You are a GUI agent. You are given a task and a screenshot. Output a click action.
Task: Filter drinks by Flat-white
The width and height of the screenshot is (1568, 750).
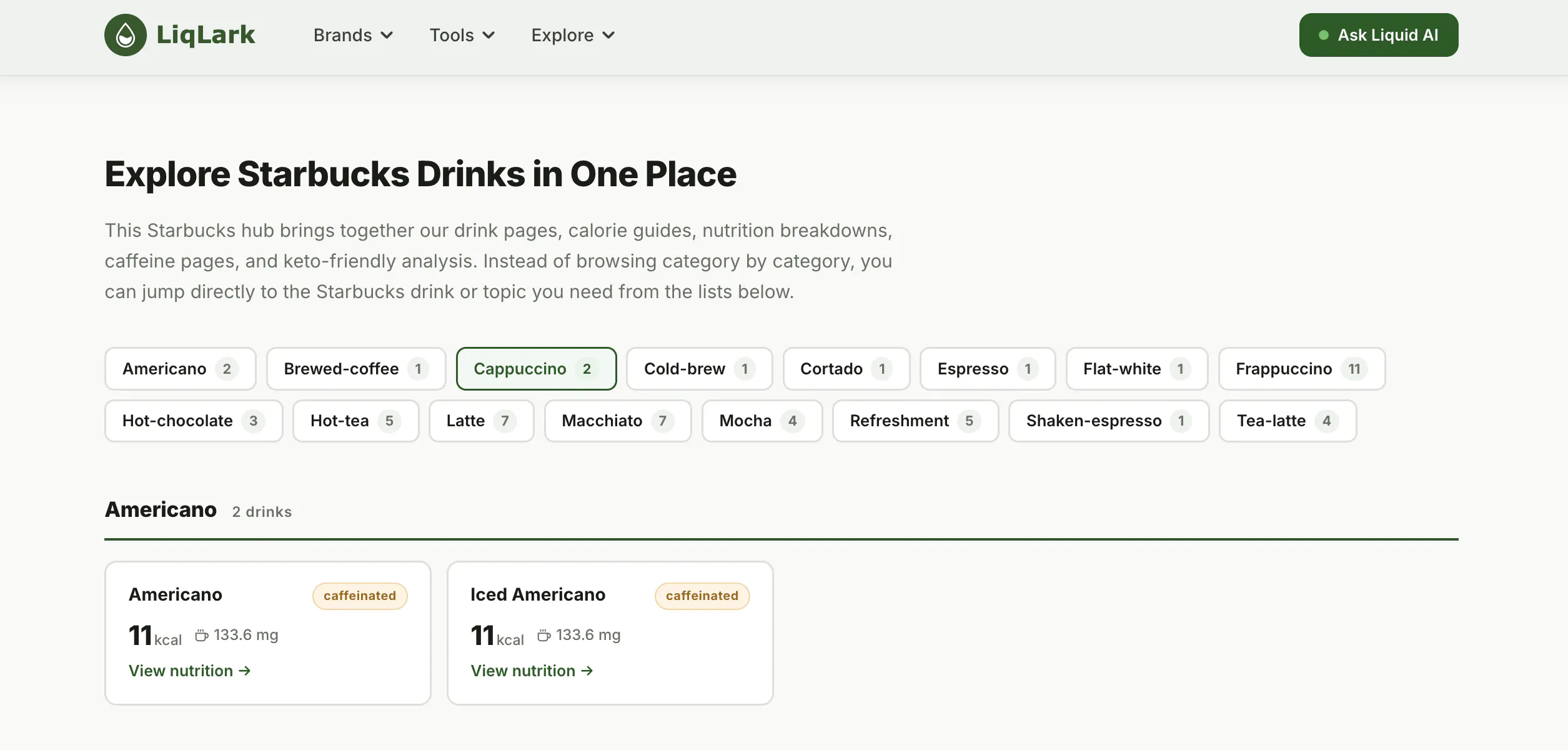point(1137,369)
